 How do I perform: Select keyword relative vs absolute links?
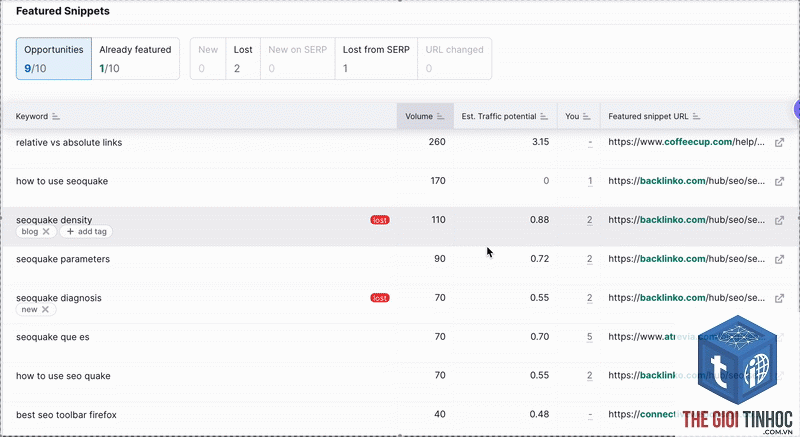[x=69, y=143]
